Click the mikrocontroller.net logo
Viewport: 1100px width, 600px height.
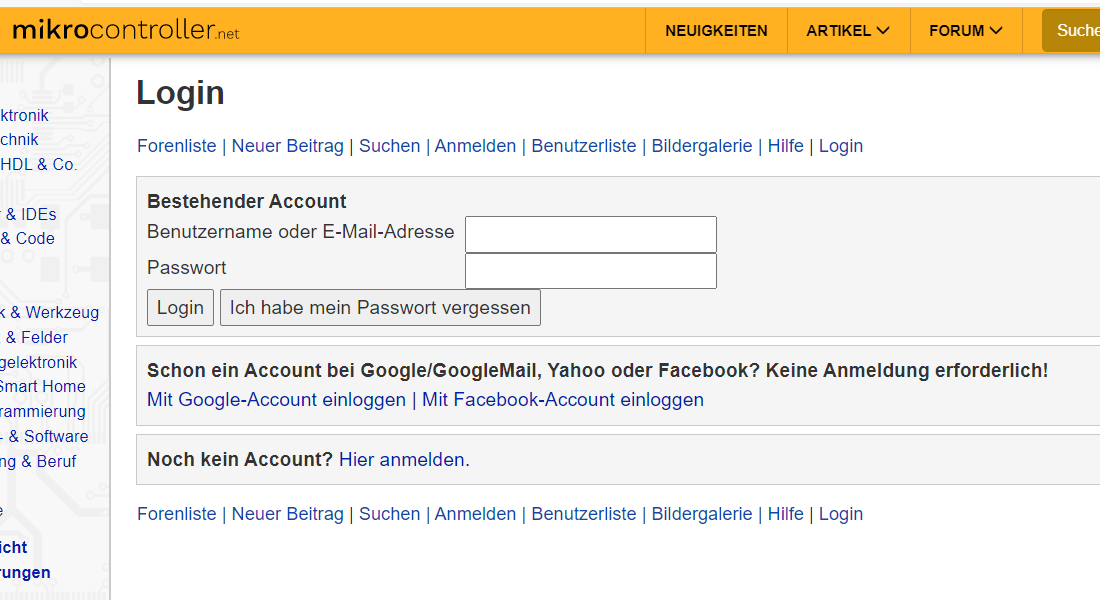[126, 30]
